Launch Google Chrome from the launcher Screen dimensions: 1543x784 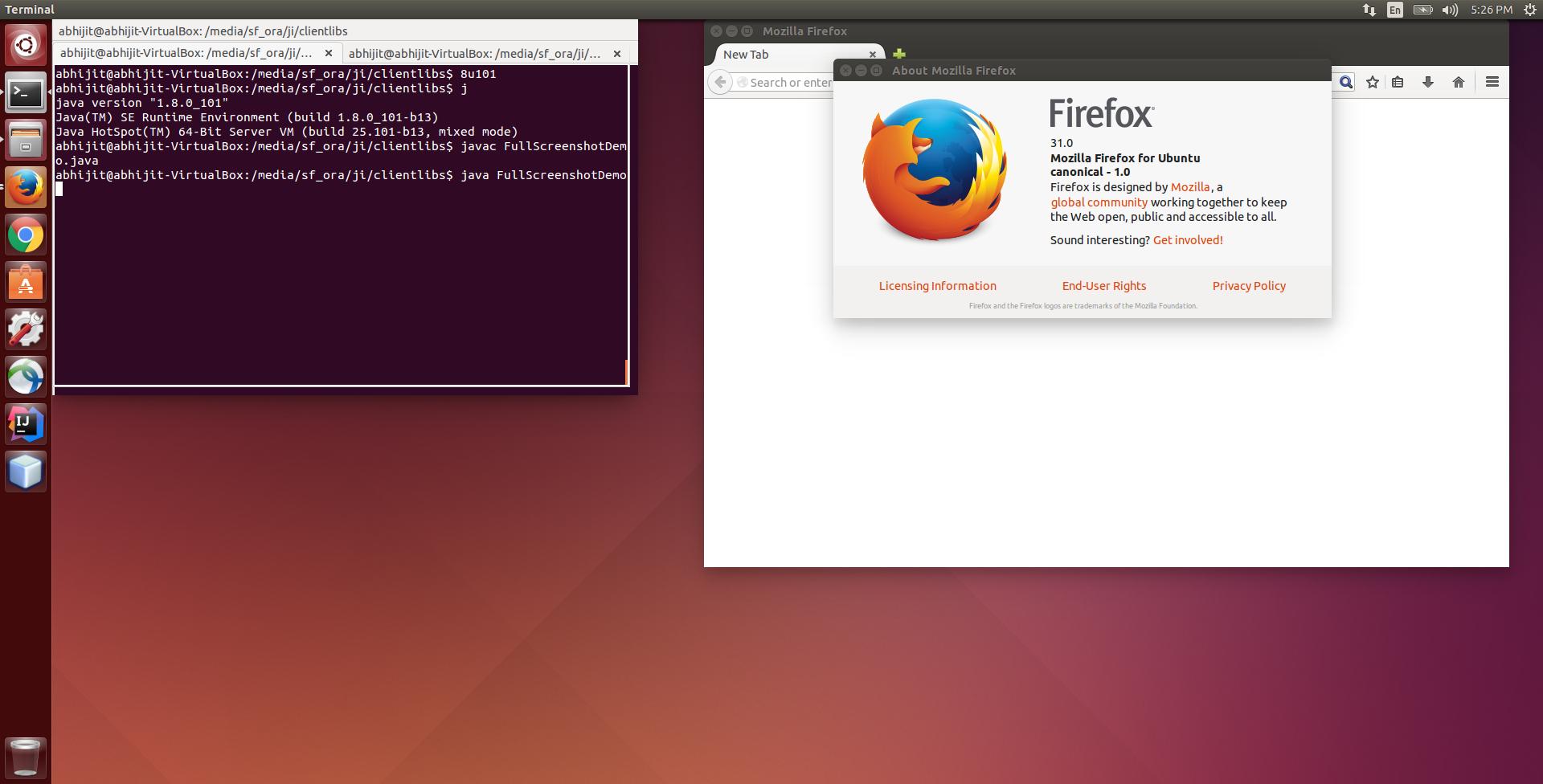[x=26, y=235]
